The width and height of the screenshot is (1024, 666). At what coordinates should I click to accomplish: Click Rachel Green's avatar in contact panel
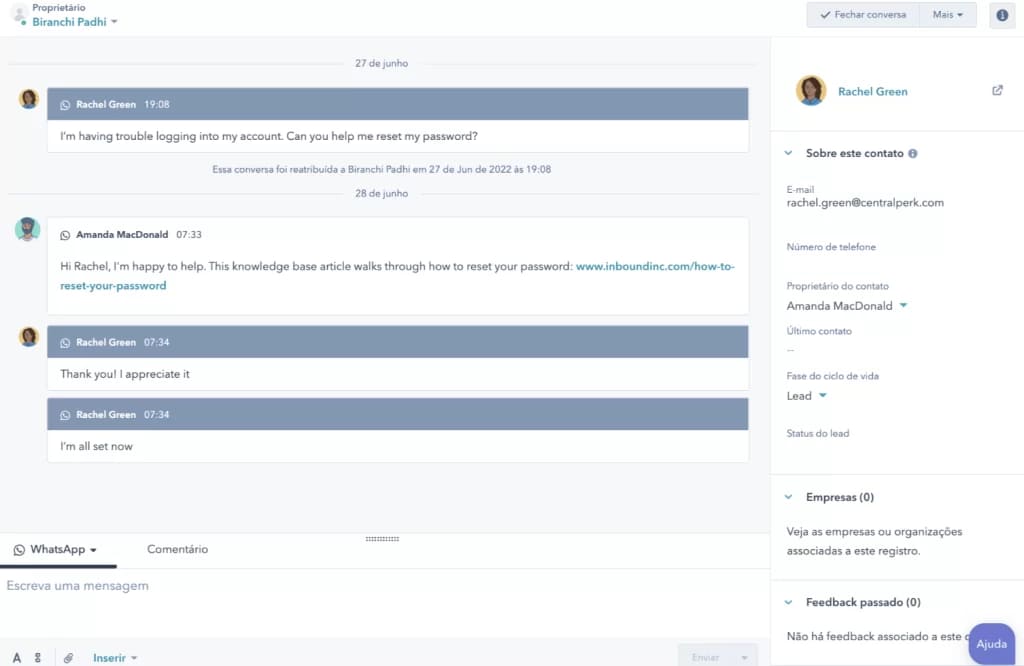click(x=811, y=91)
